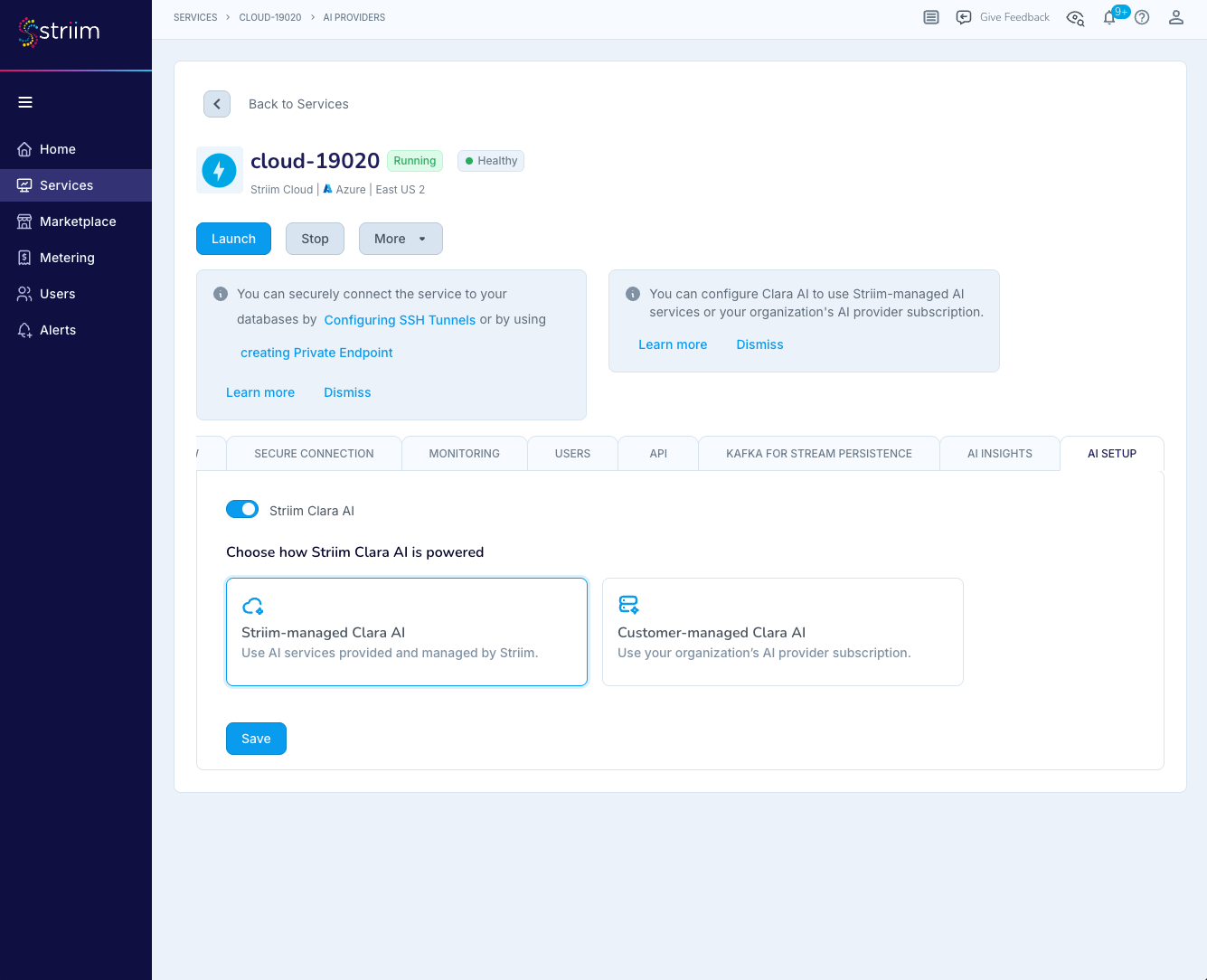Select the Striim-managed Clara AI option

click(x=407, y=632)
